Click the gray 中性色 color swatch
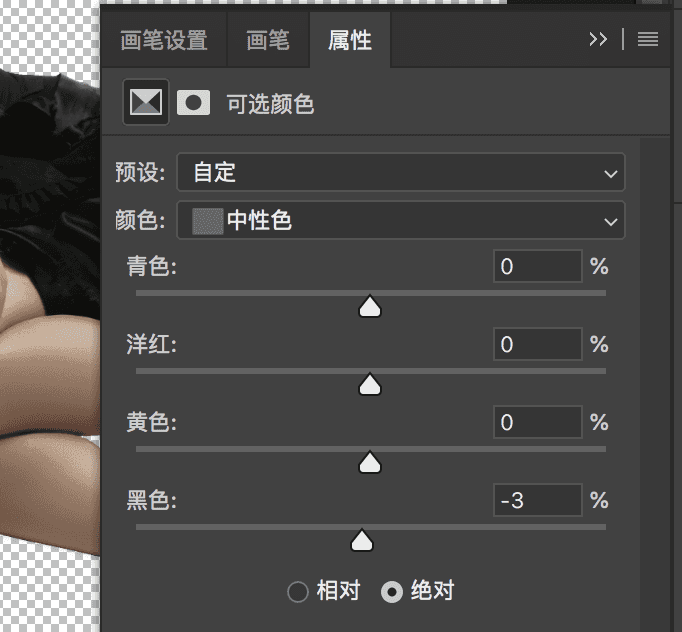Image resolution: width=682 pixels, height=632 pixels. click(x=208, y=221)
